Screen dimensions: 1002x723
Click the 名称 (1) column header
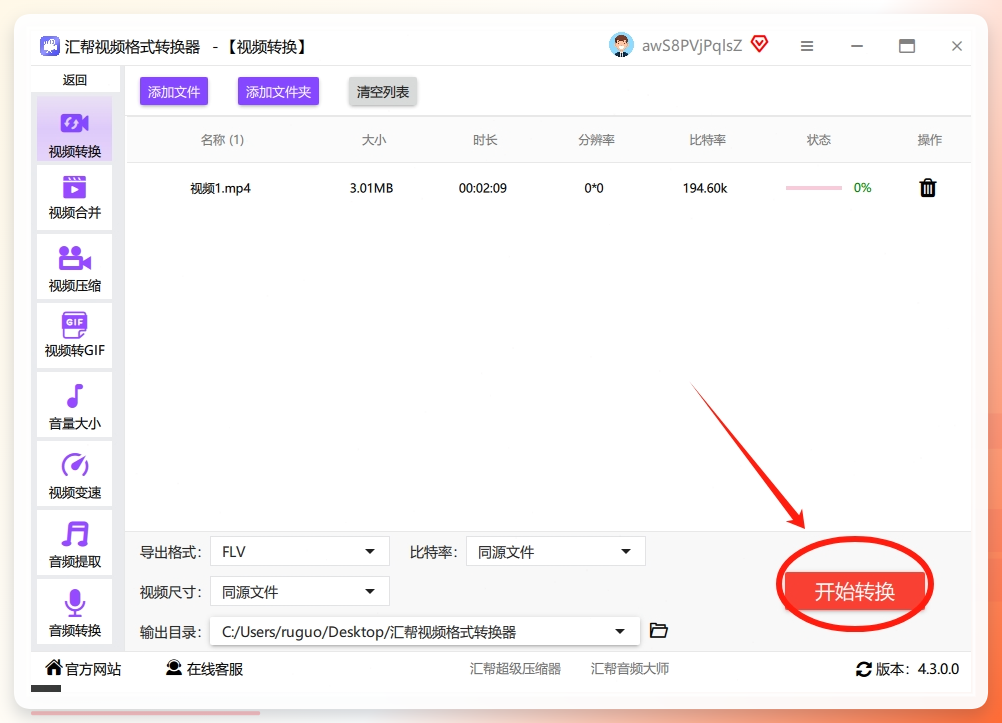coord(222,140)
